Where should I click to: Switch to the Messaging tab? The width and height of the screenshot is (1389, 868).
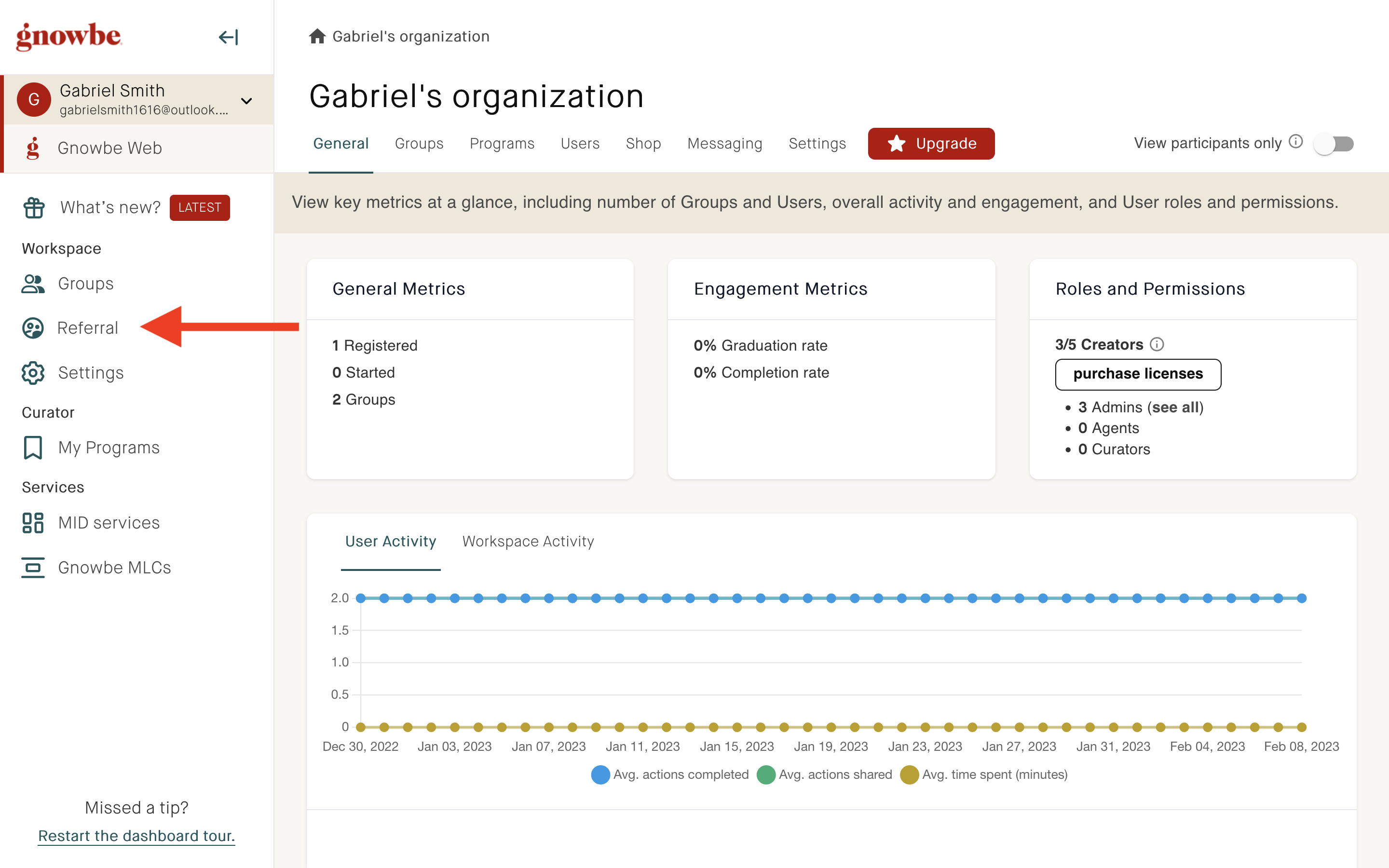click(x=725, y=144)
